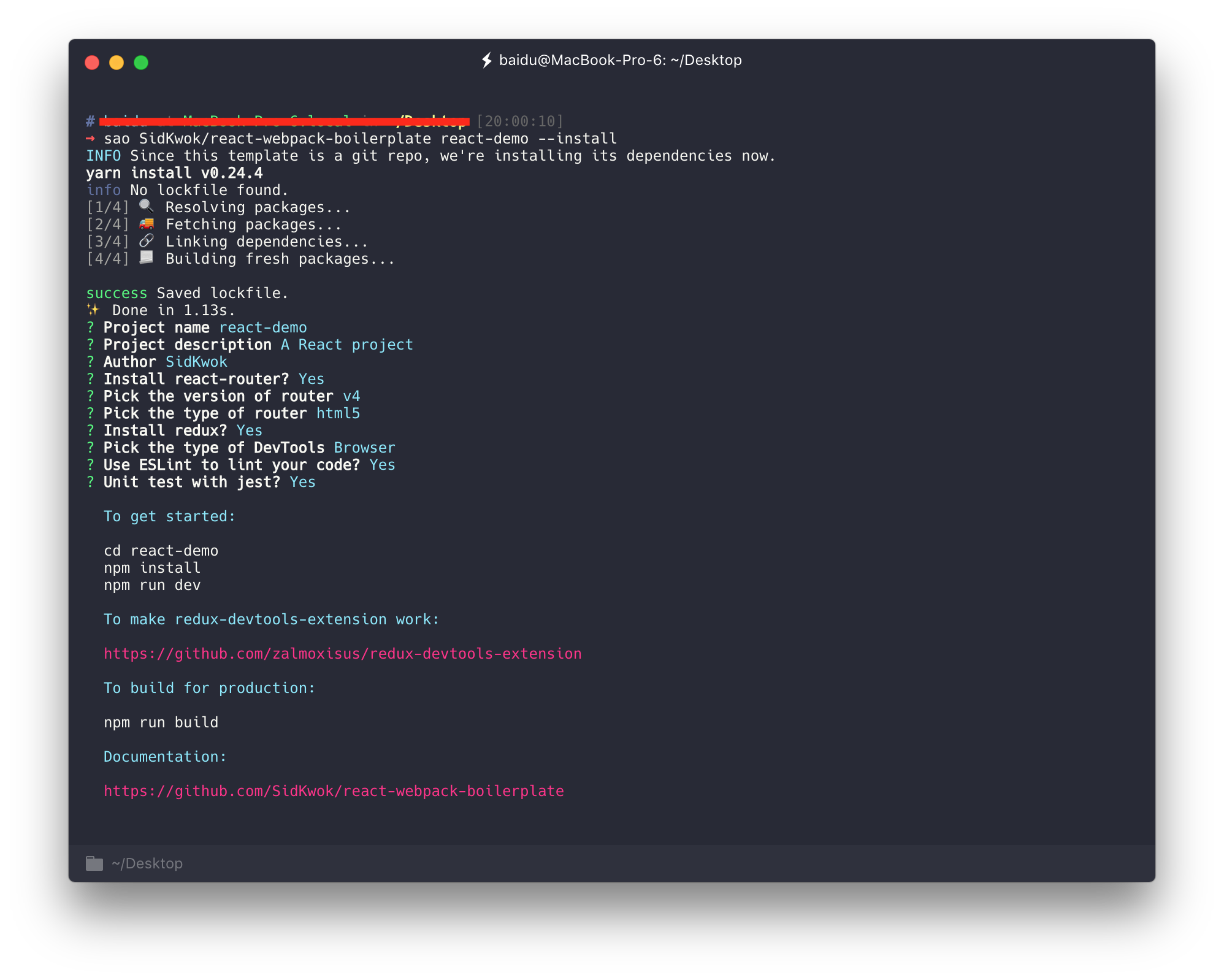
Task: Click the red close window button
Action: tap(92, 63)
